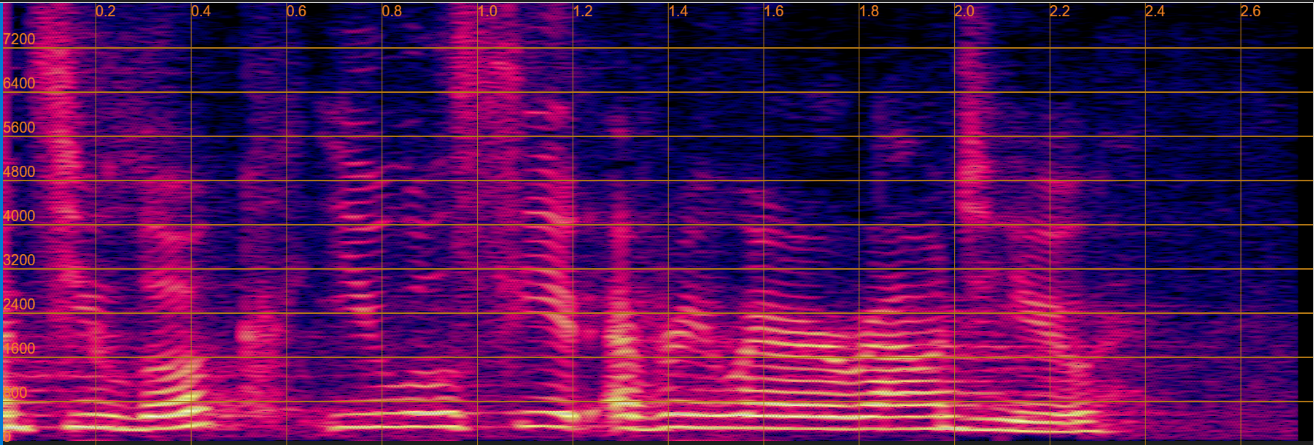Click the 5600 Hz axis label

click(20, 128)
